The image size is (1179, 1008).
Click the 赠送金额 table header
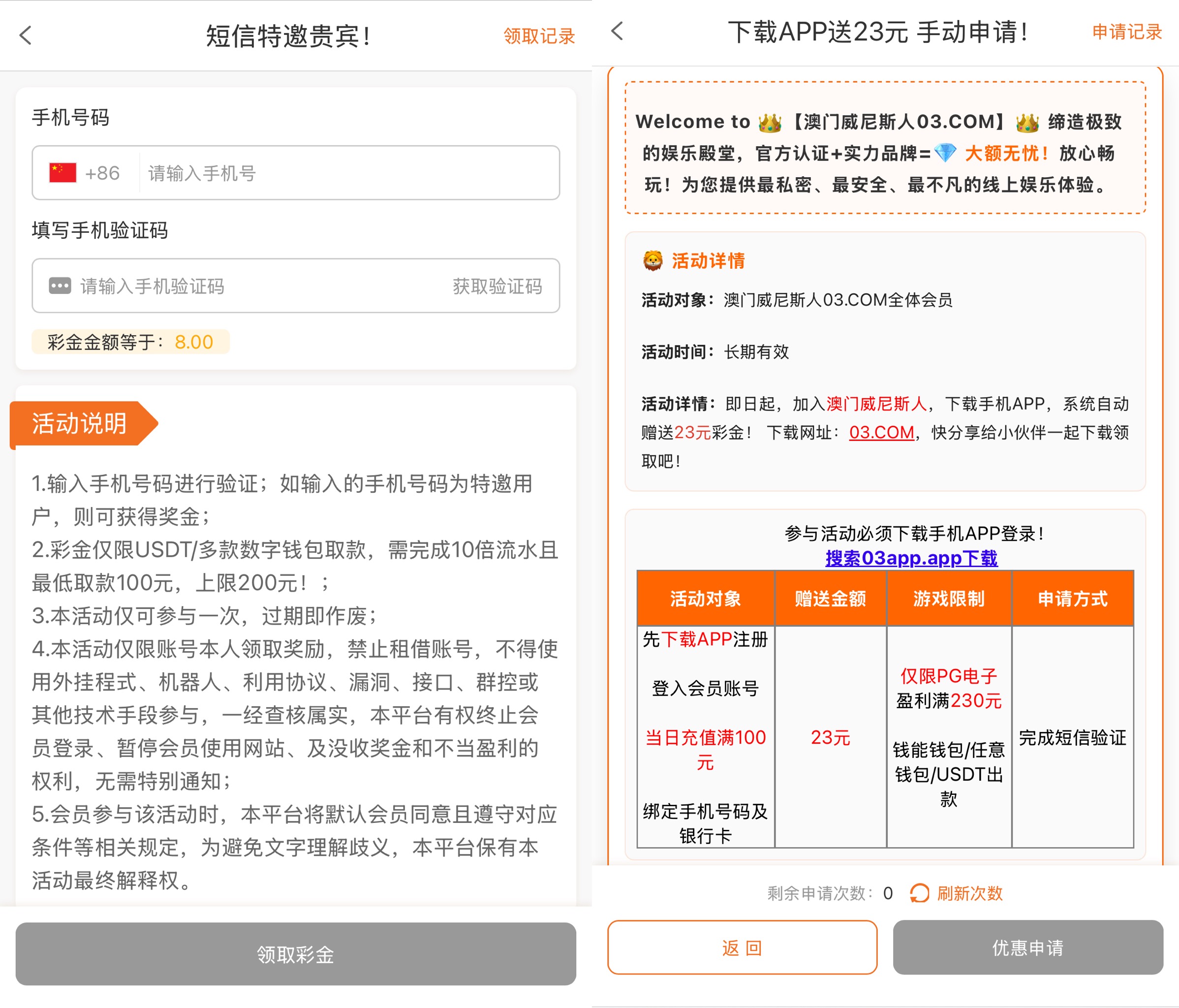pos(830,598)
